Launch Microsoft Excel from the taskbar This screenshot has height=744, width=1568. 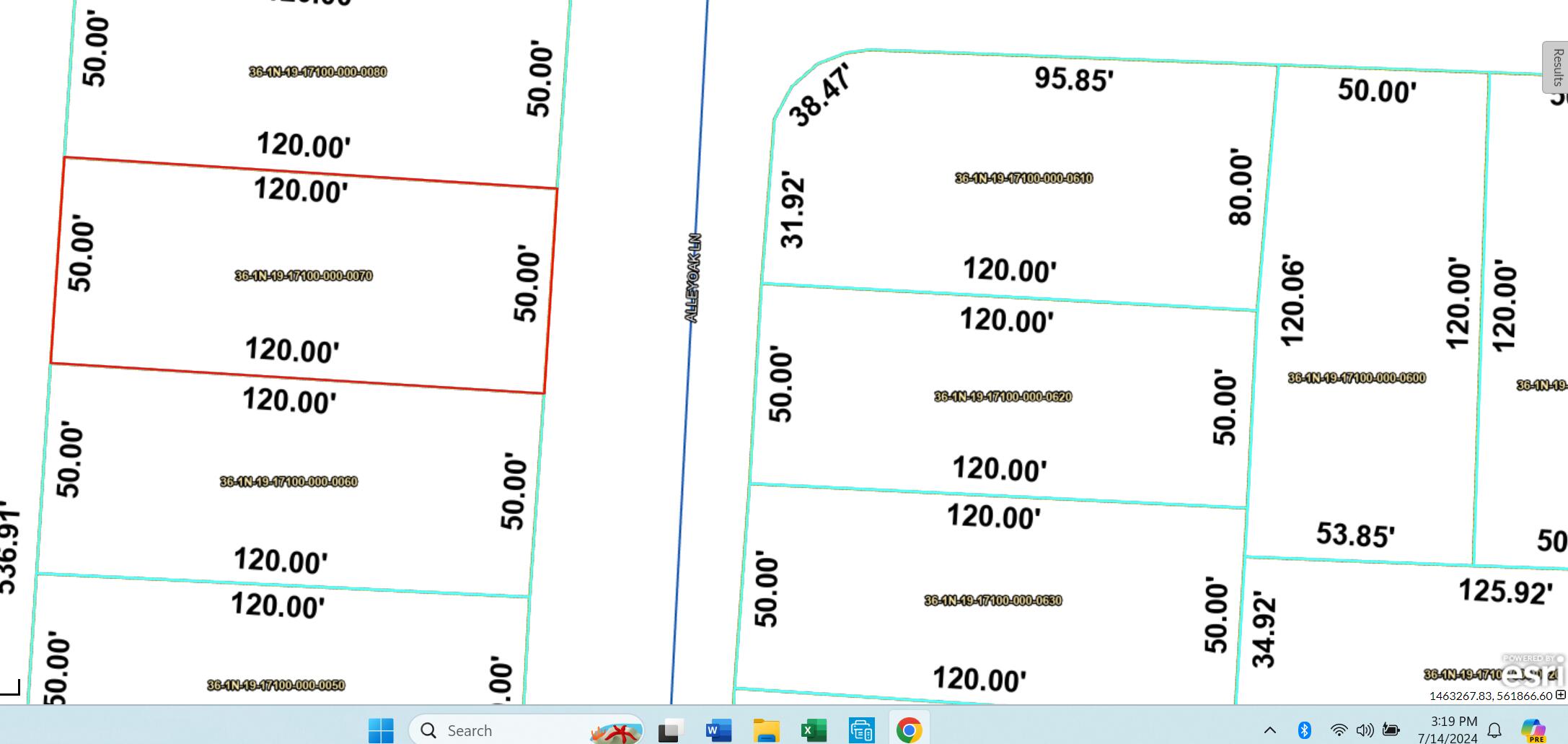[814, 730]
